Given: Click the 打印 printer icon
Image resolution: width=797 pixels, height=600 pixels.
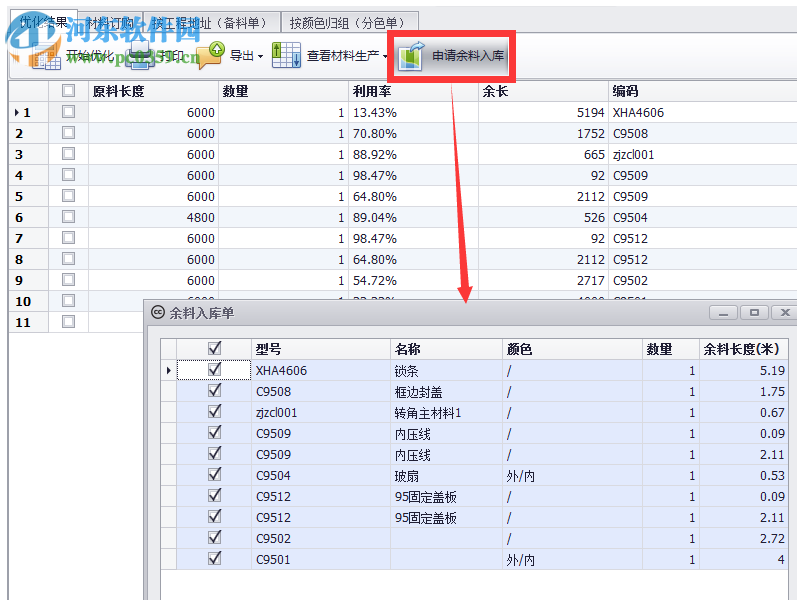Looking at the screenshot, I should 139,55.
